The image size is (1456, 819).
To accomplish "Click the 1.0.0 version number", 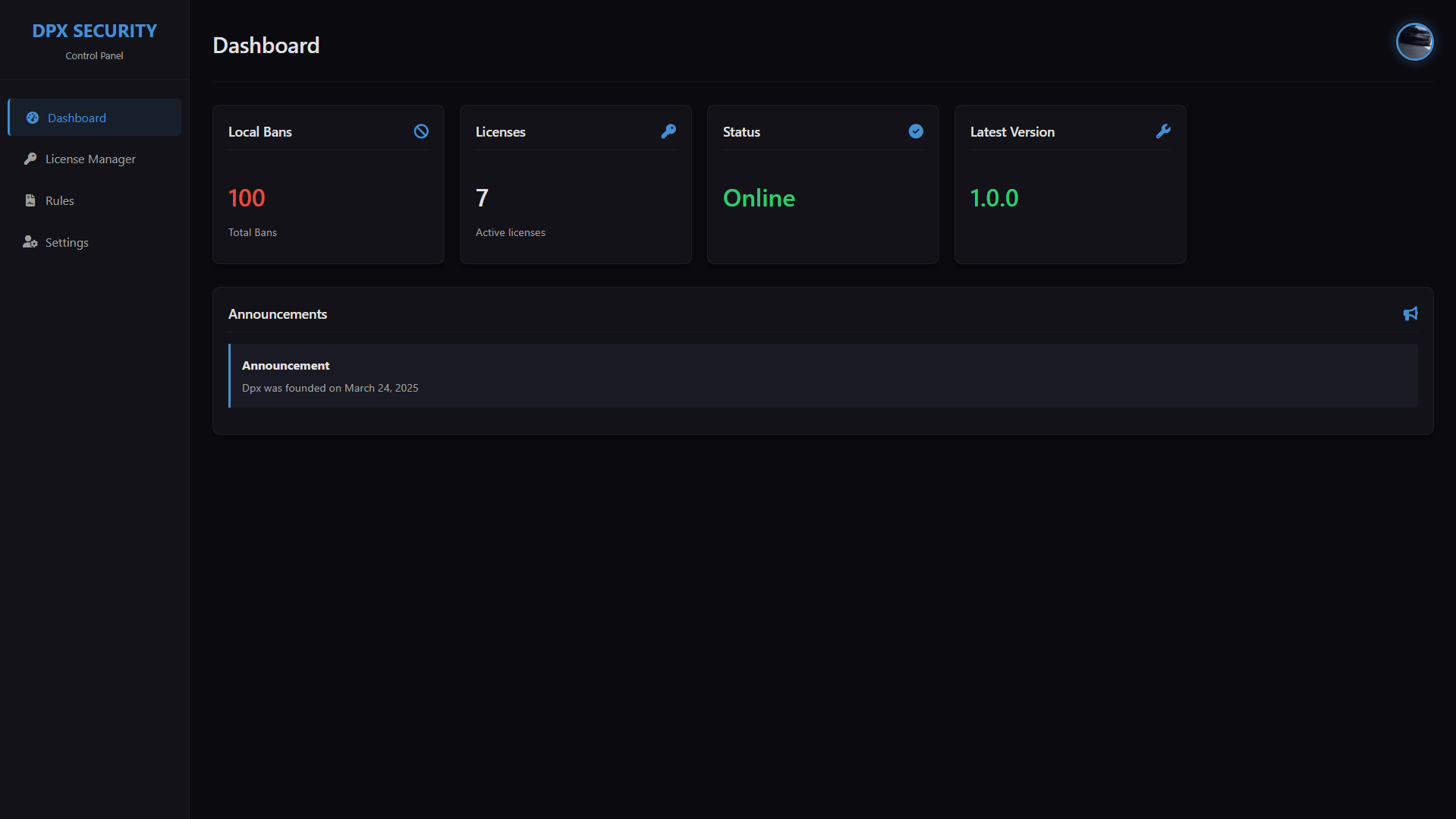I will point(994,198).
